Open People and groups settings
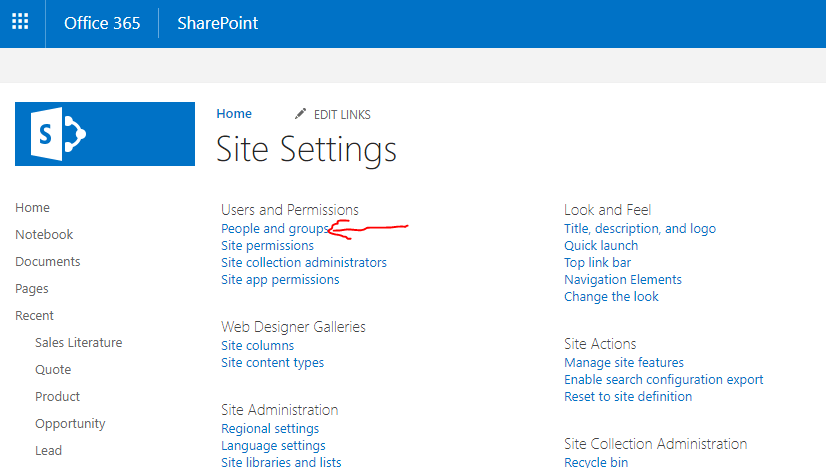Image resolution: width=826 pixels, height=468 pixels. 274,229
